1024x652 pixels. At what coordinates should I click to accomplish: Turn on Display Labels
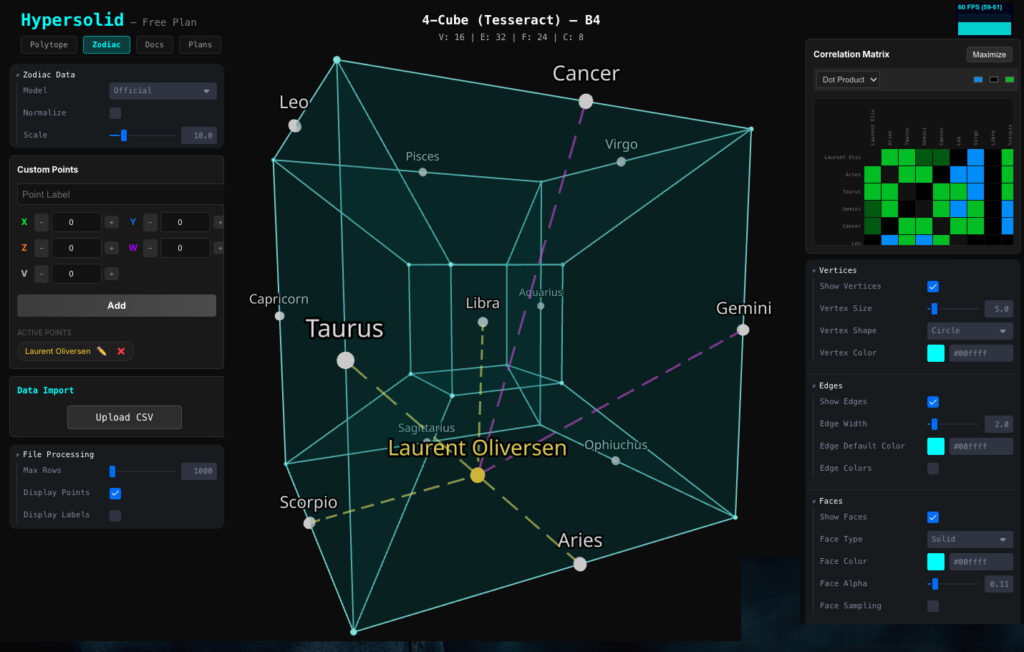[115, 516]
